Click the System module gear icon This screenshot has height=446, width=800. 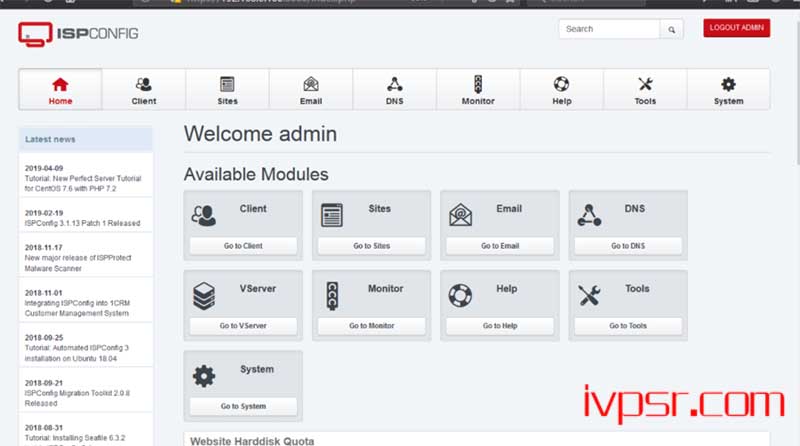tap(204, 376)
